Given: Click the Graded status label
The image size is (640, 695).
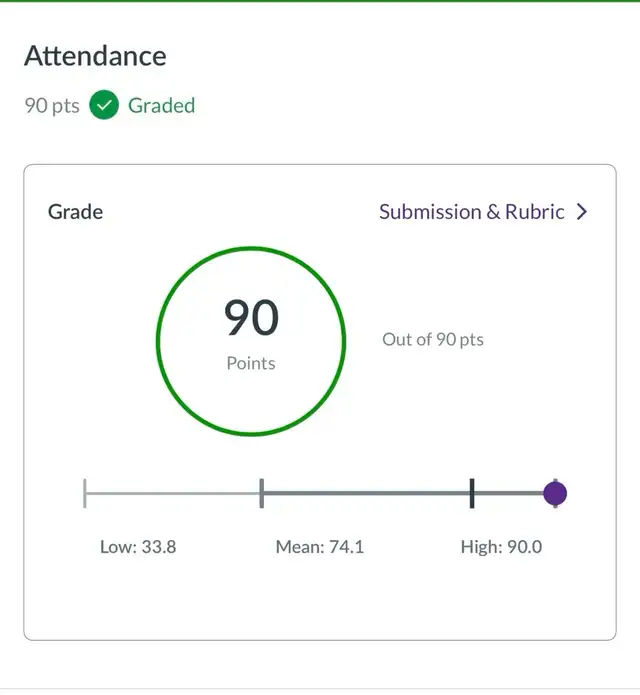Looking at the screenshot, I should pyautogui.click(x=161, y=105).
